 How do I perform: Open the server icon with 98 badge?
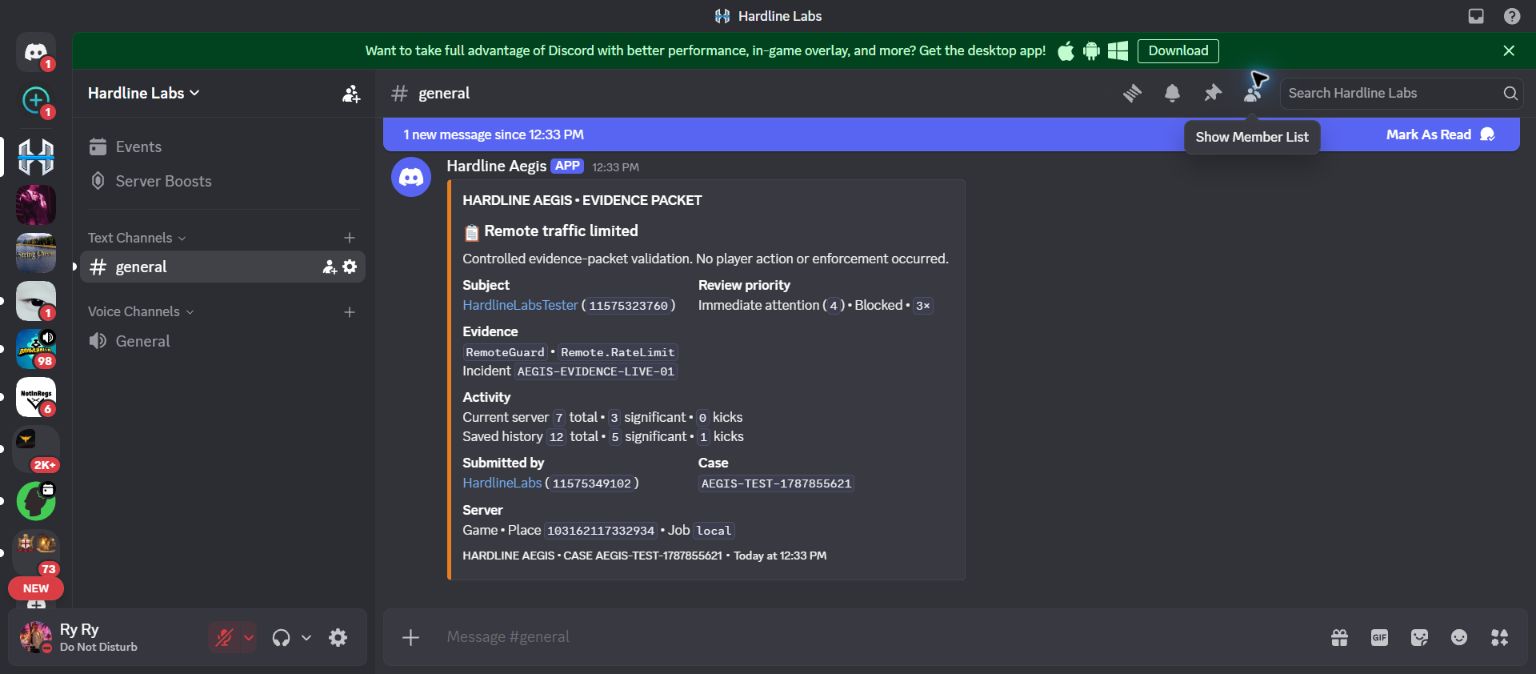pyautogui.click(x=36, y=349)
